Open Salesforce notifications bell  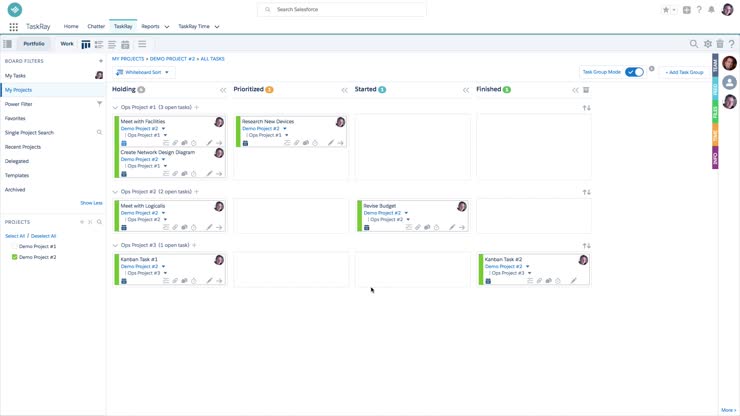click(711, 9)
